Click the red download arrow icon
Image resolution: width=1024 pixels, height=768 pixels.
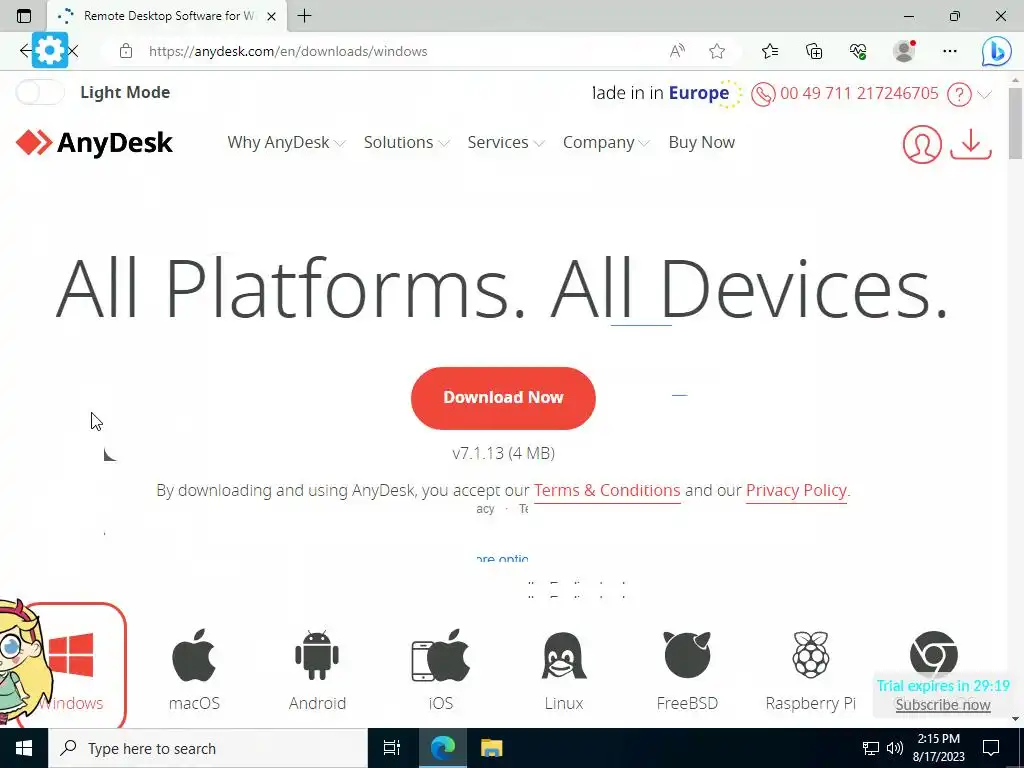pos(970,144)
